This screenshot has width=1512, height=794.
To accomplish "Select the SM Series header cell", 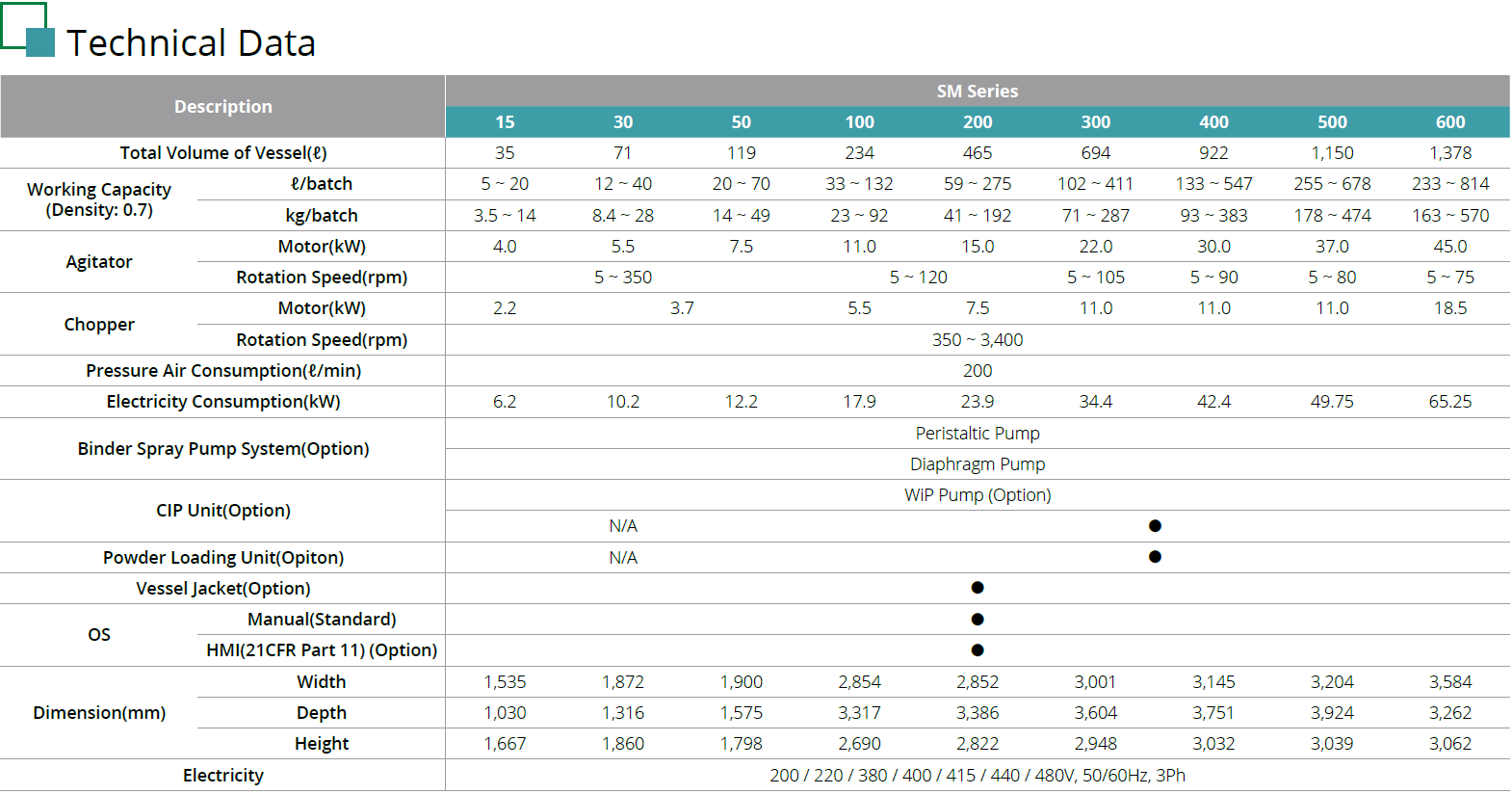I will coord(977,92).
